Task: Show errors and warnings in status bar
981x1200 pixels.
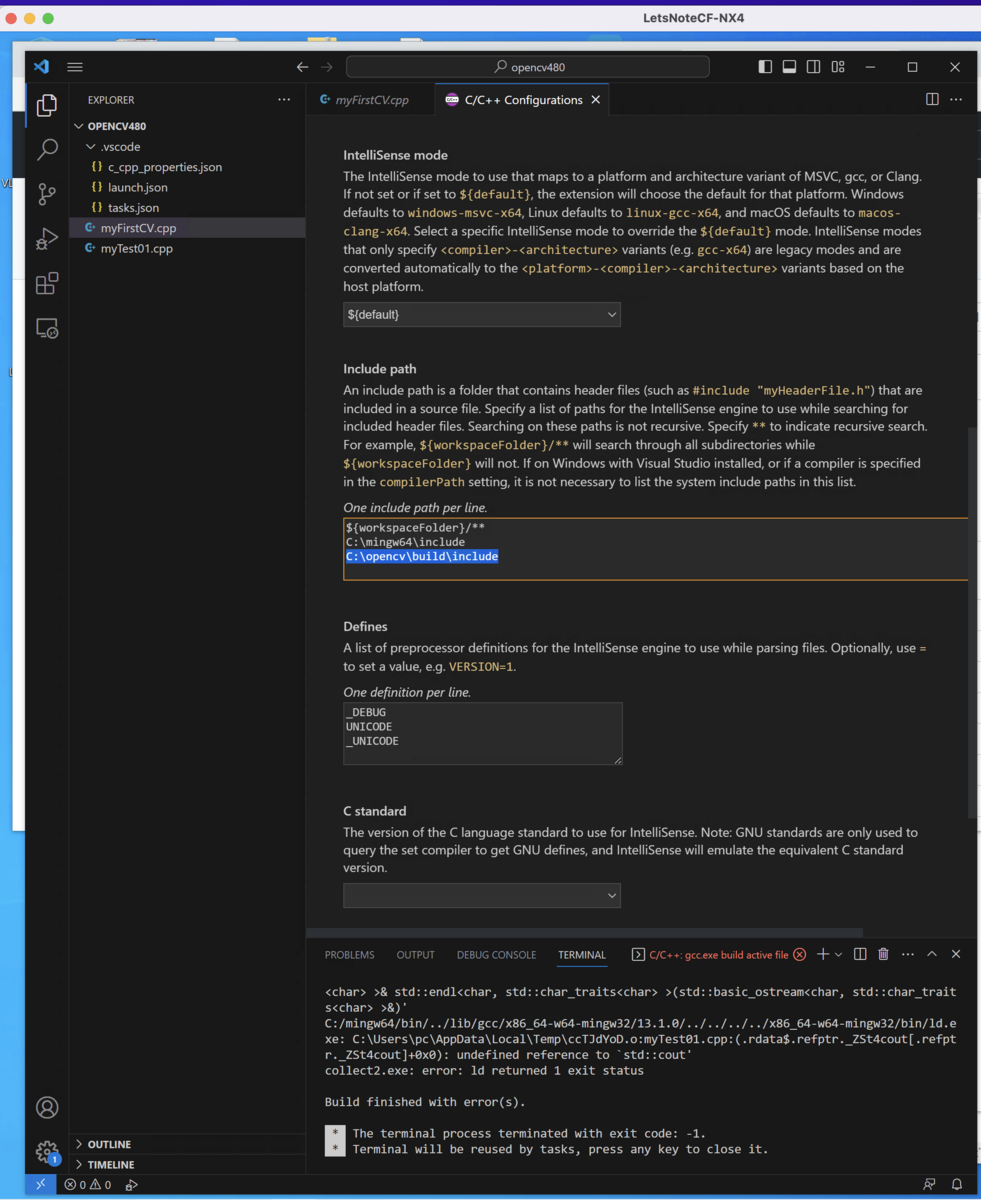Action: click(x=88, y=1185)
